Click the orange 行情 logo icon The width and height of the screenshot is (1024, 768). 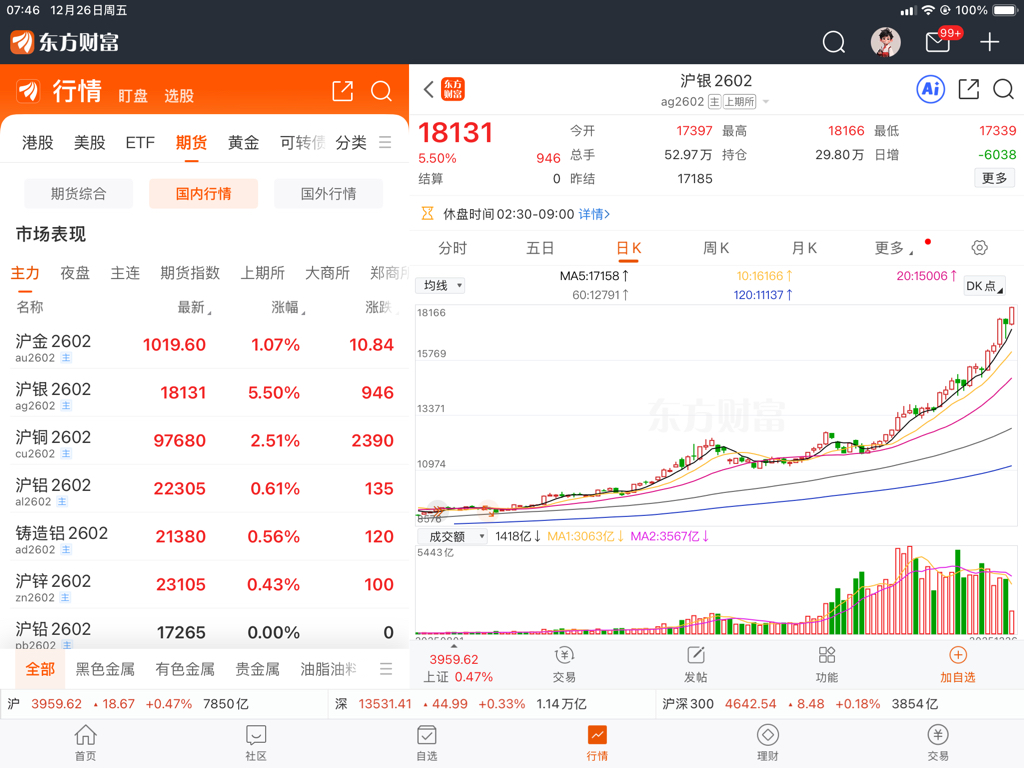click(28, 91)
